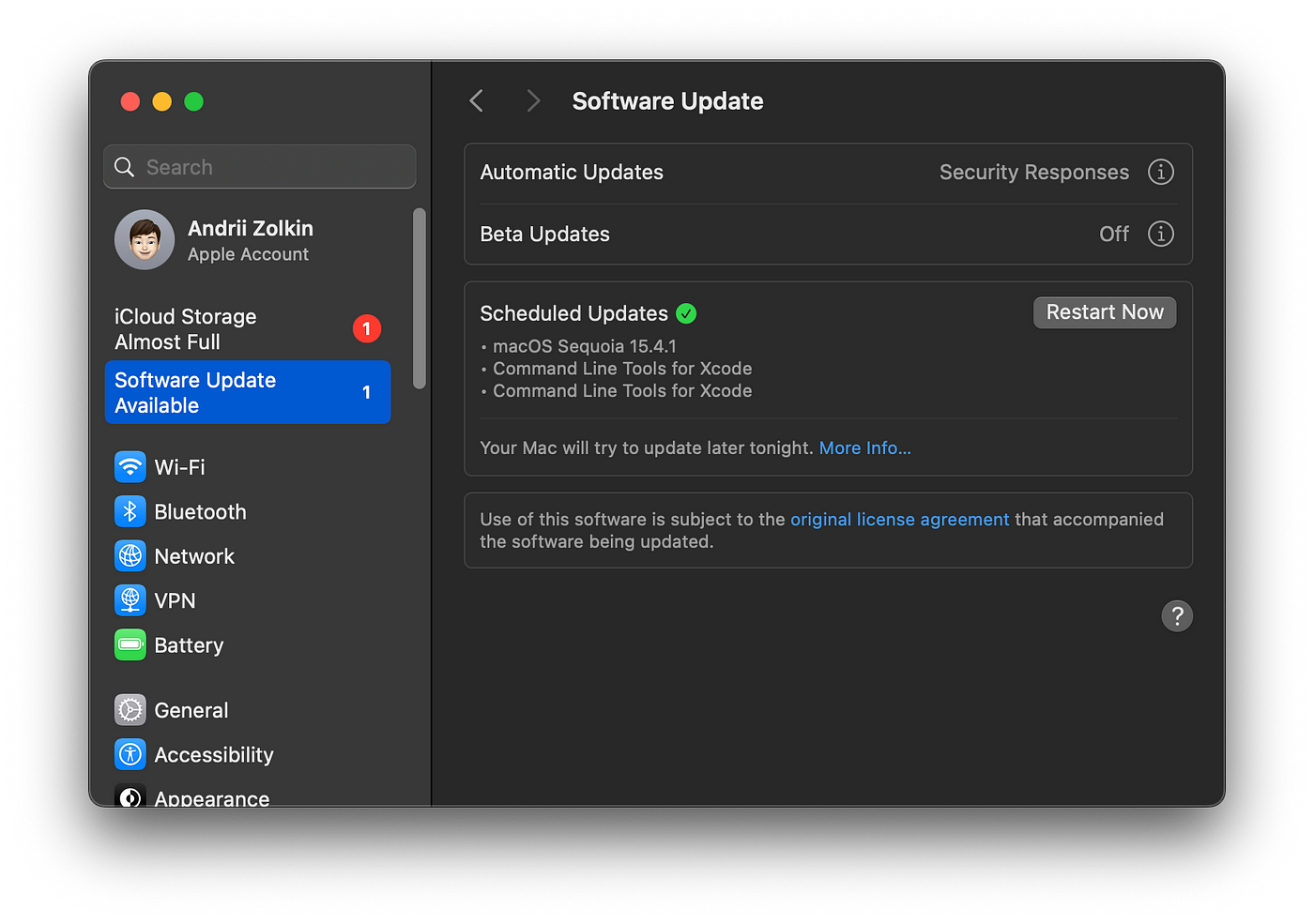This screenshot has width=1314, height=924.
Task: Open the More Info link
Action: click(865, 448)
